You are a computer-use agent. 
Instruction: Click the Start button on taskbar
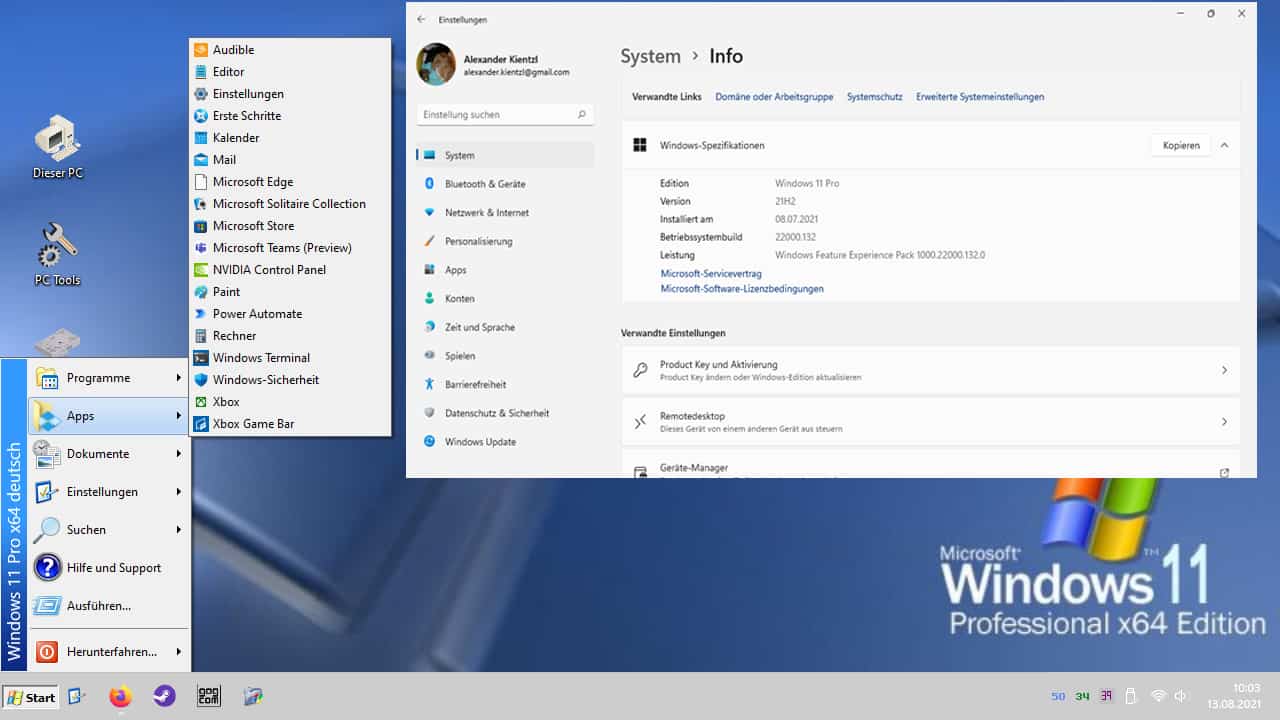31,697
